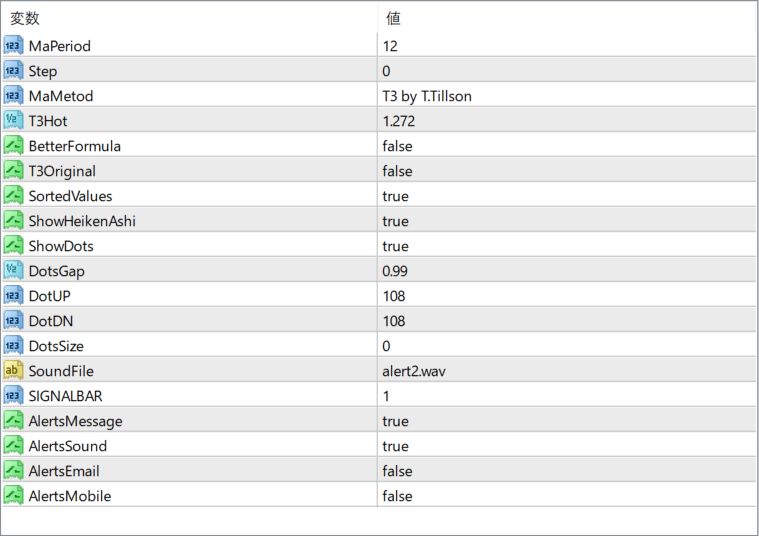Select the string icon next to SoundFile
This screenshot has width=759, height=536.
click(x=13, y=370)
